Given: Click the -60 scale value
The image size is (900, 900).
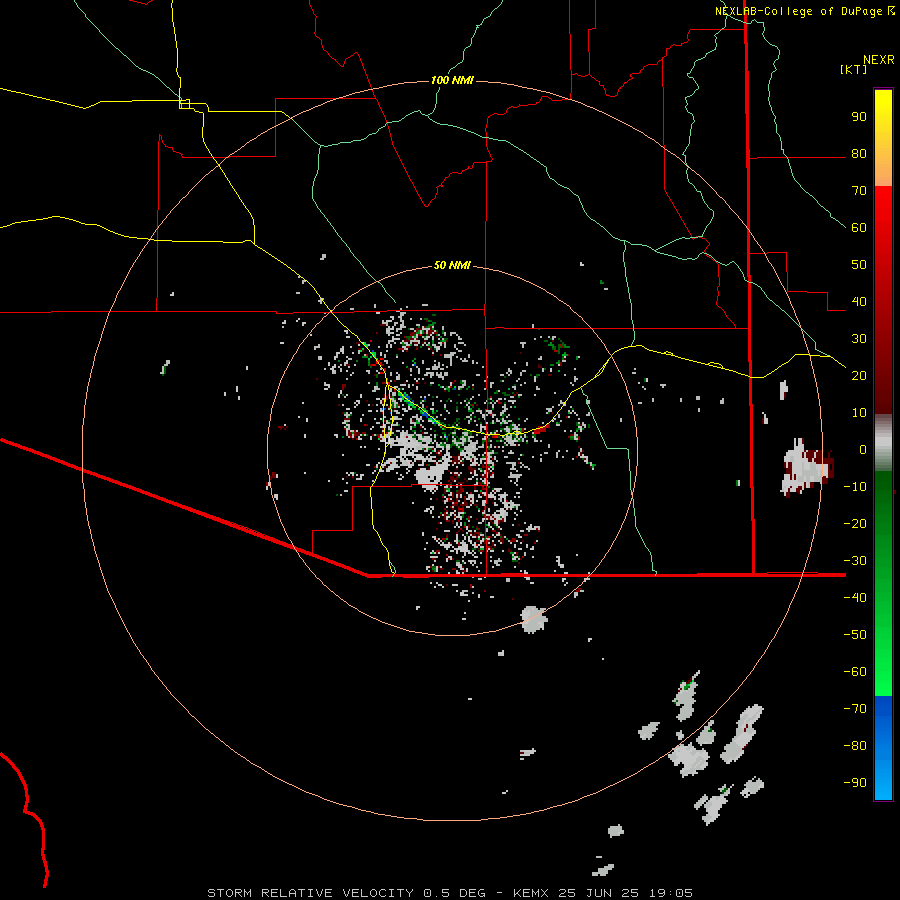Looking at the screenshot, I should [855, 672].
